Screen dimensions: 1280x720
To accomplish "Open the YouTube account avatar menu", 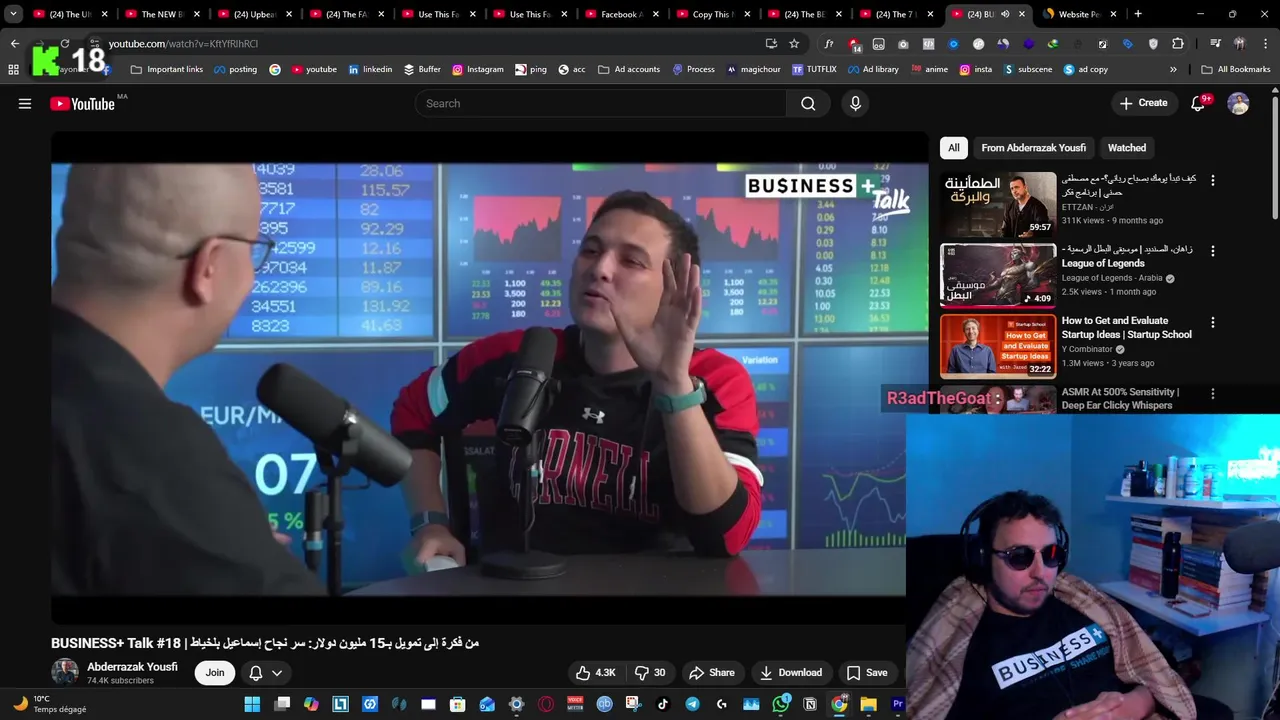I will point(1238,104).
